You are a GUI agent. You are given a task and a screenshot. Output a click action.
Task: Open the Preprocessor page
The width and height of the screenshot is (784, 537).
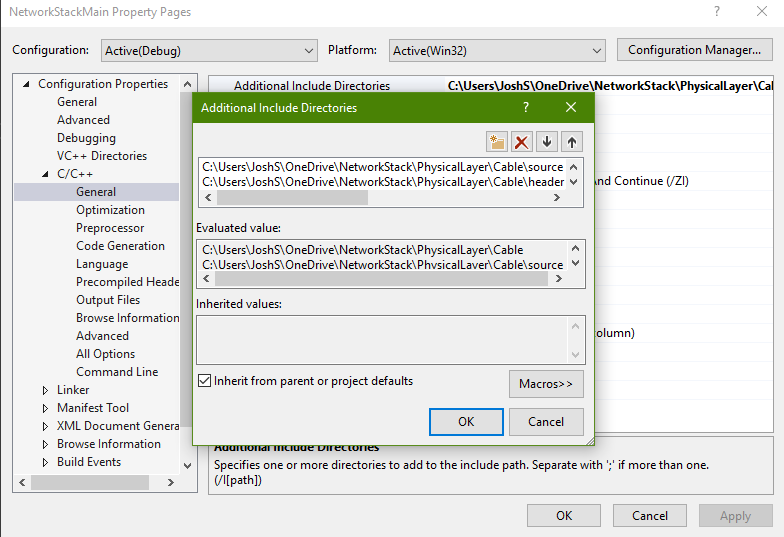click(x=110, y=228)
